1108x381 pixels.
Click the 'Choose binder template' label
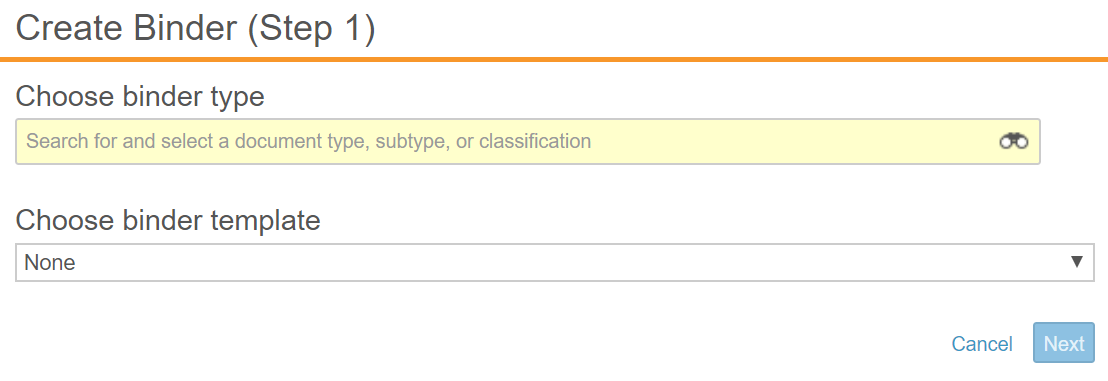(168, 221)
